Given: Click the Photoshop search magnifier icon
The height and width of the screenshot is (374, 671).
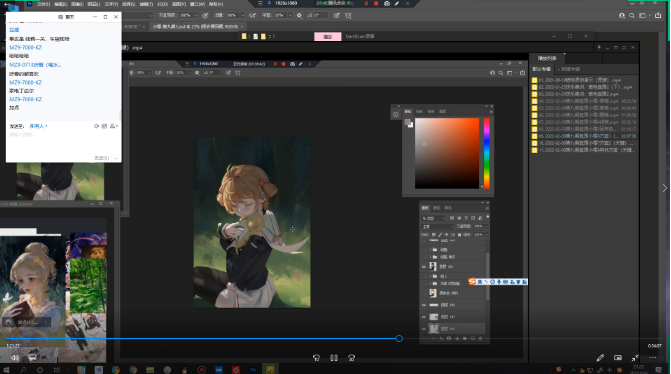Looking at the screenshot, I should click(632, 15).
